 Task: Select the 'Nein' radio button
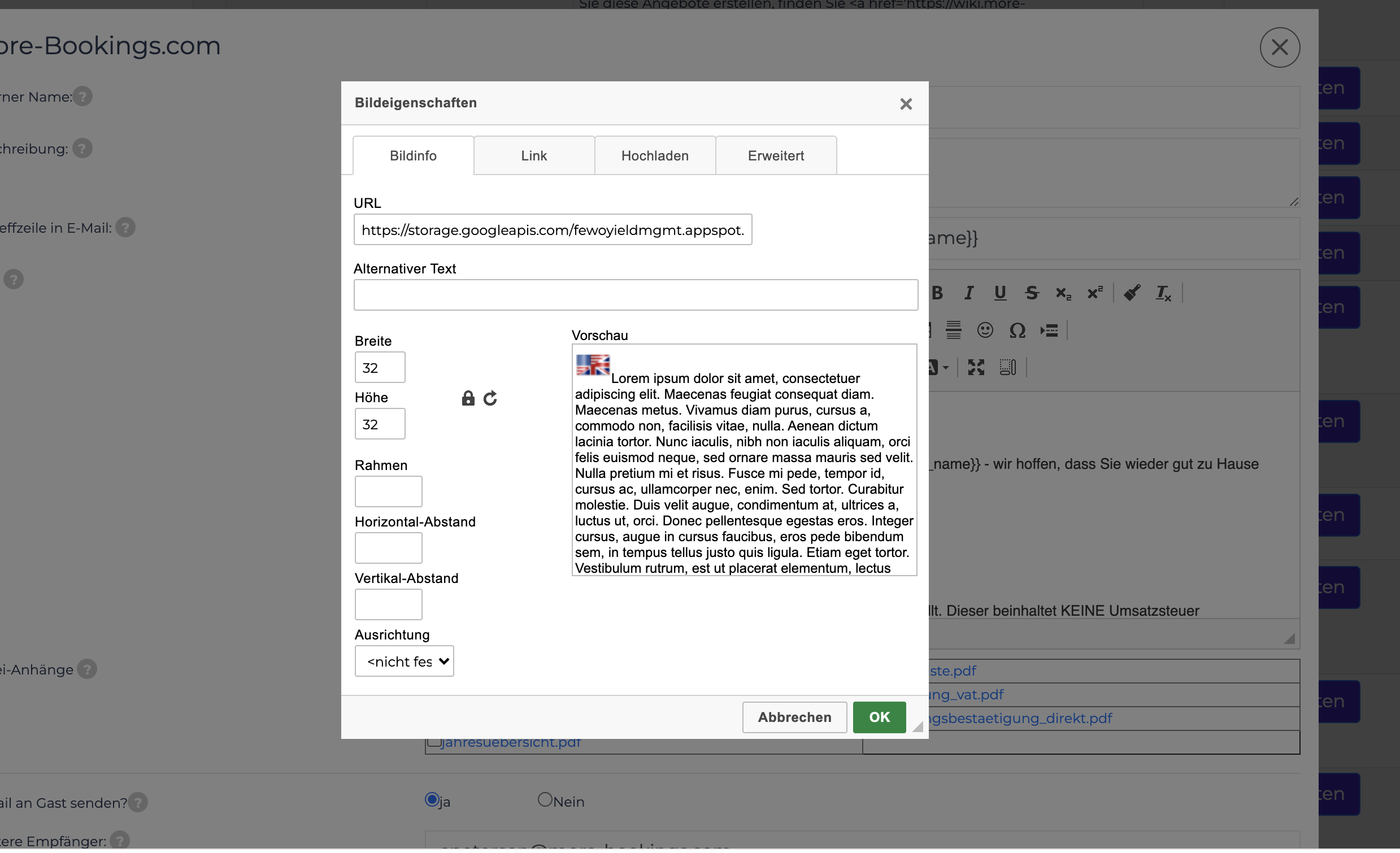pyautogui.click(x=545, y=799)
